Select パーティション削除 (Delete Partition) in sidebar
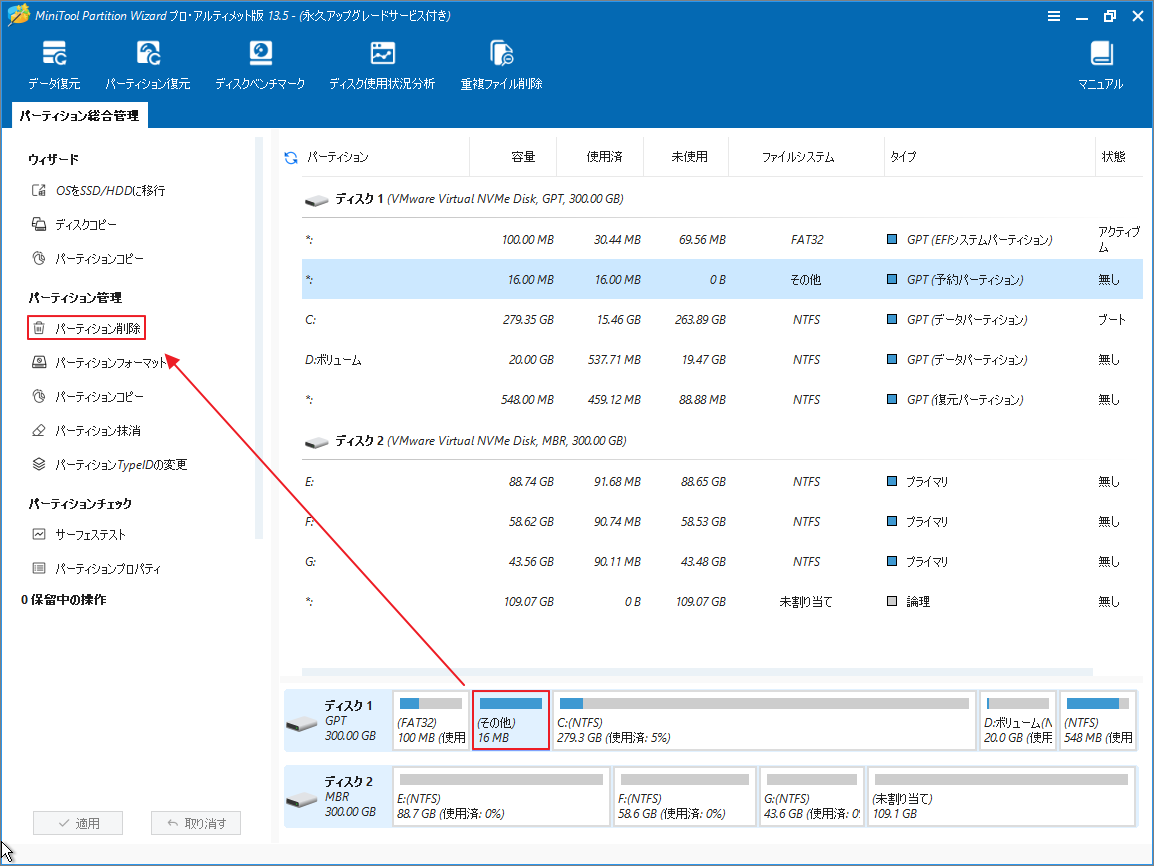This screenshot has height=866, width=1154. (90, 327)
